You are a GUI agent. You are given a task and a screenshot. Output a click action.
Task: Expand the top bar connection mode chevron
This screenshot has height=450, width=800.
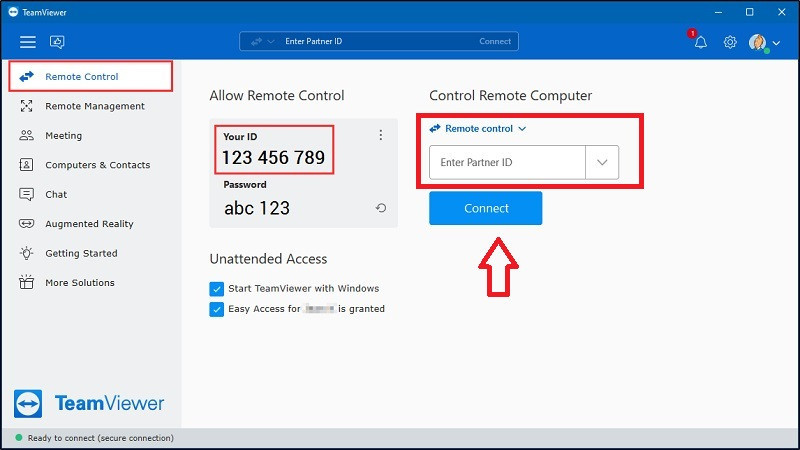click(271, 41)
